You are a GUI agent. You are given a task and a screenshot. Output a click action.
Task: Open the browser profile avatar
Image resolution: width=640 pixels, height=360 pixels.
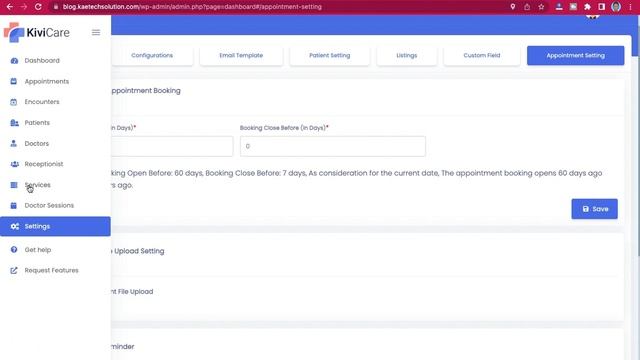616,7
